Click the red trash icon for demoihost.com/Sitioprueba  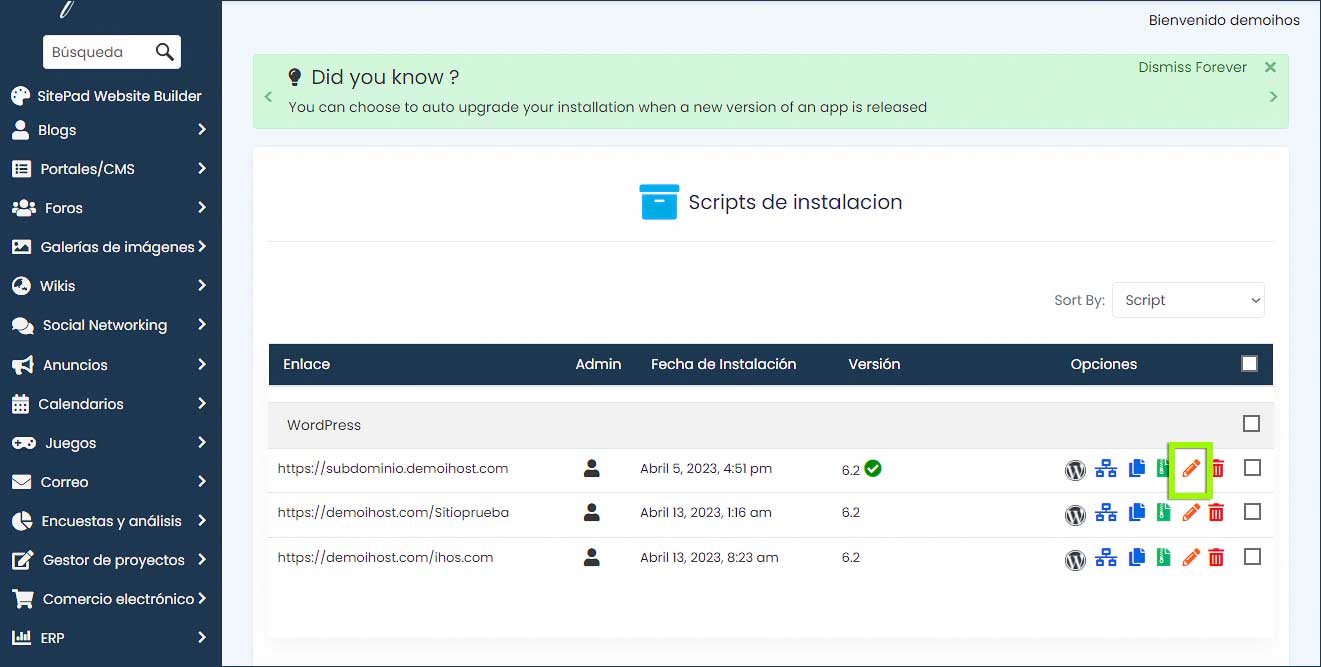[x=1216, y=513]
